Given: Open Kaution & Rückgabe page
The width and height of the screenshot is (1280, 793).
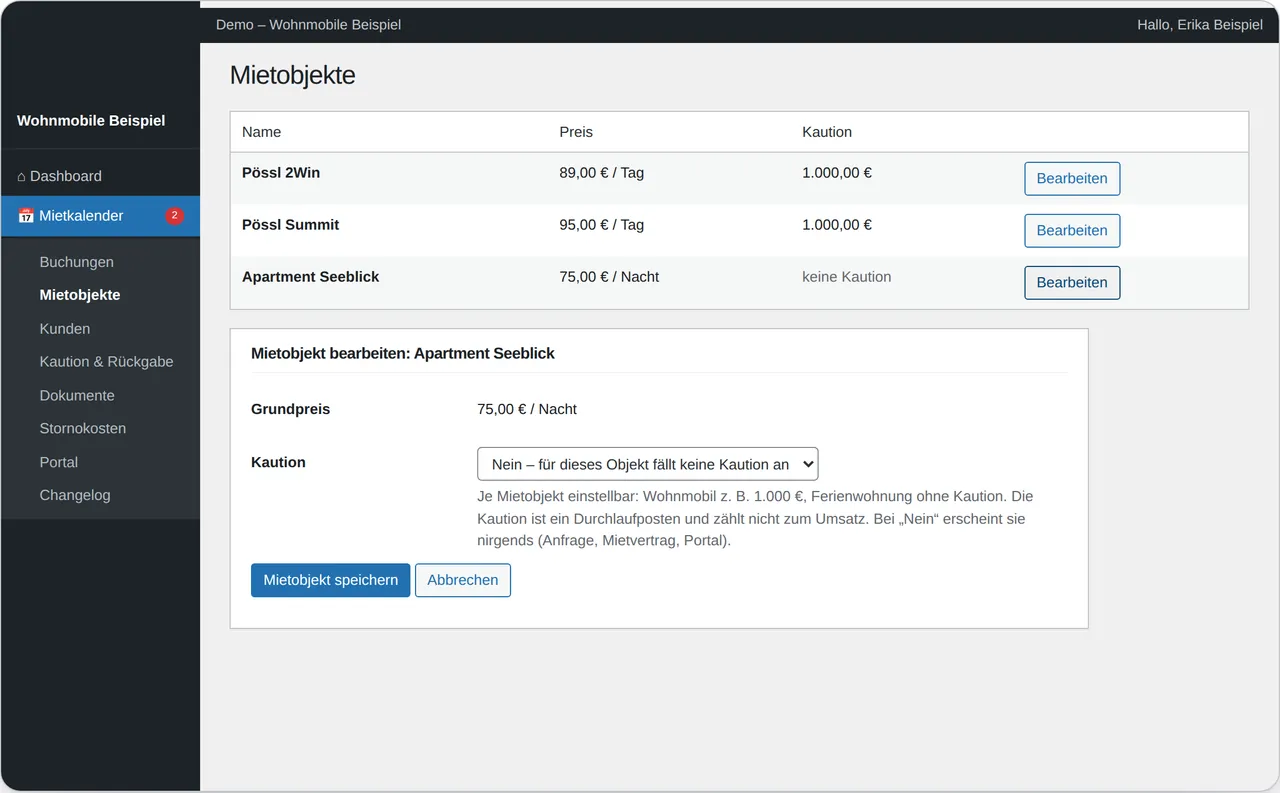Looking at the screenshot, I should (107, 362).
